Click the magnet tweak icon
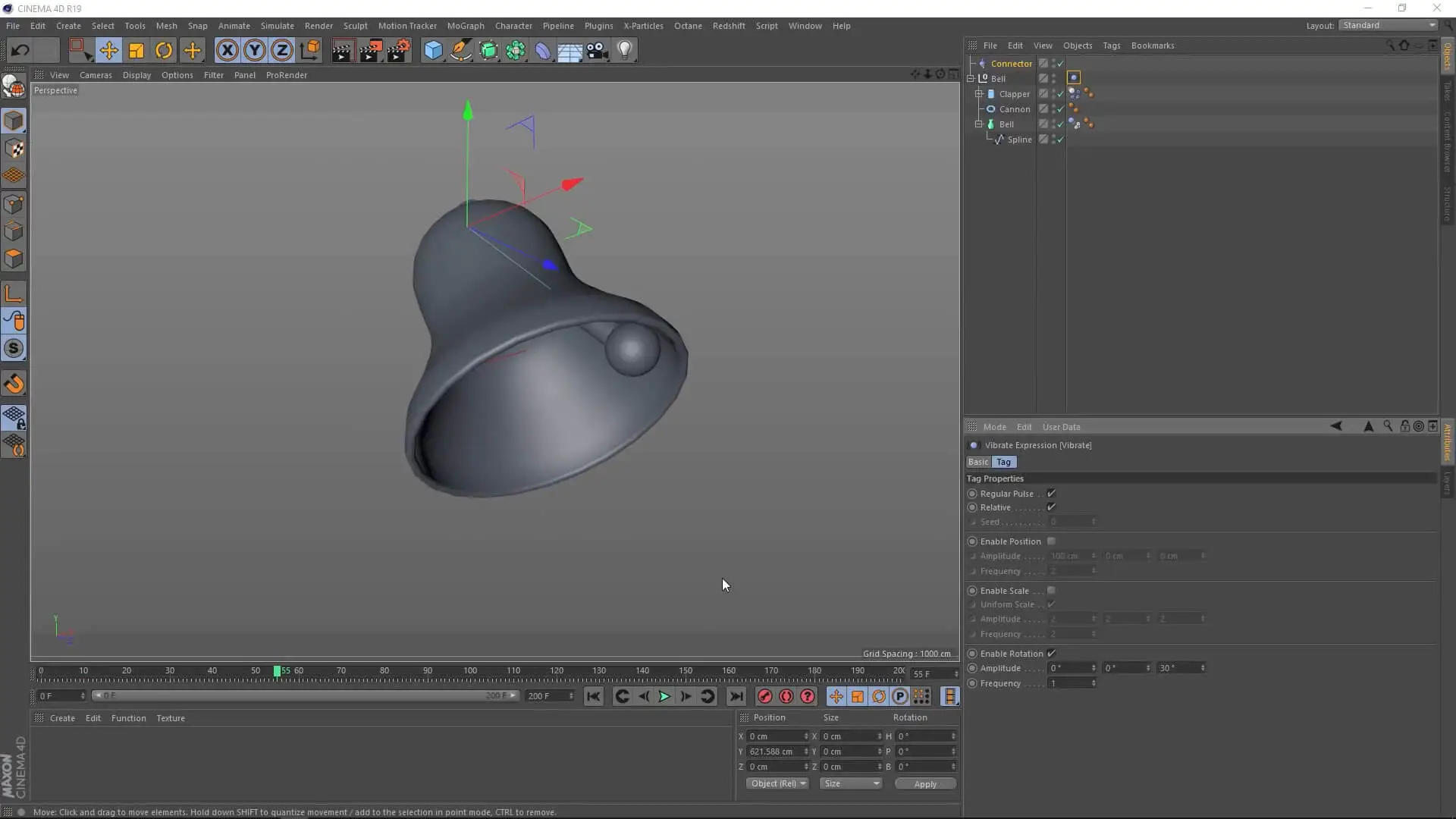 coord(14,384)
